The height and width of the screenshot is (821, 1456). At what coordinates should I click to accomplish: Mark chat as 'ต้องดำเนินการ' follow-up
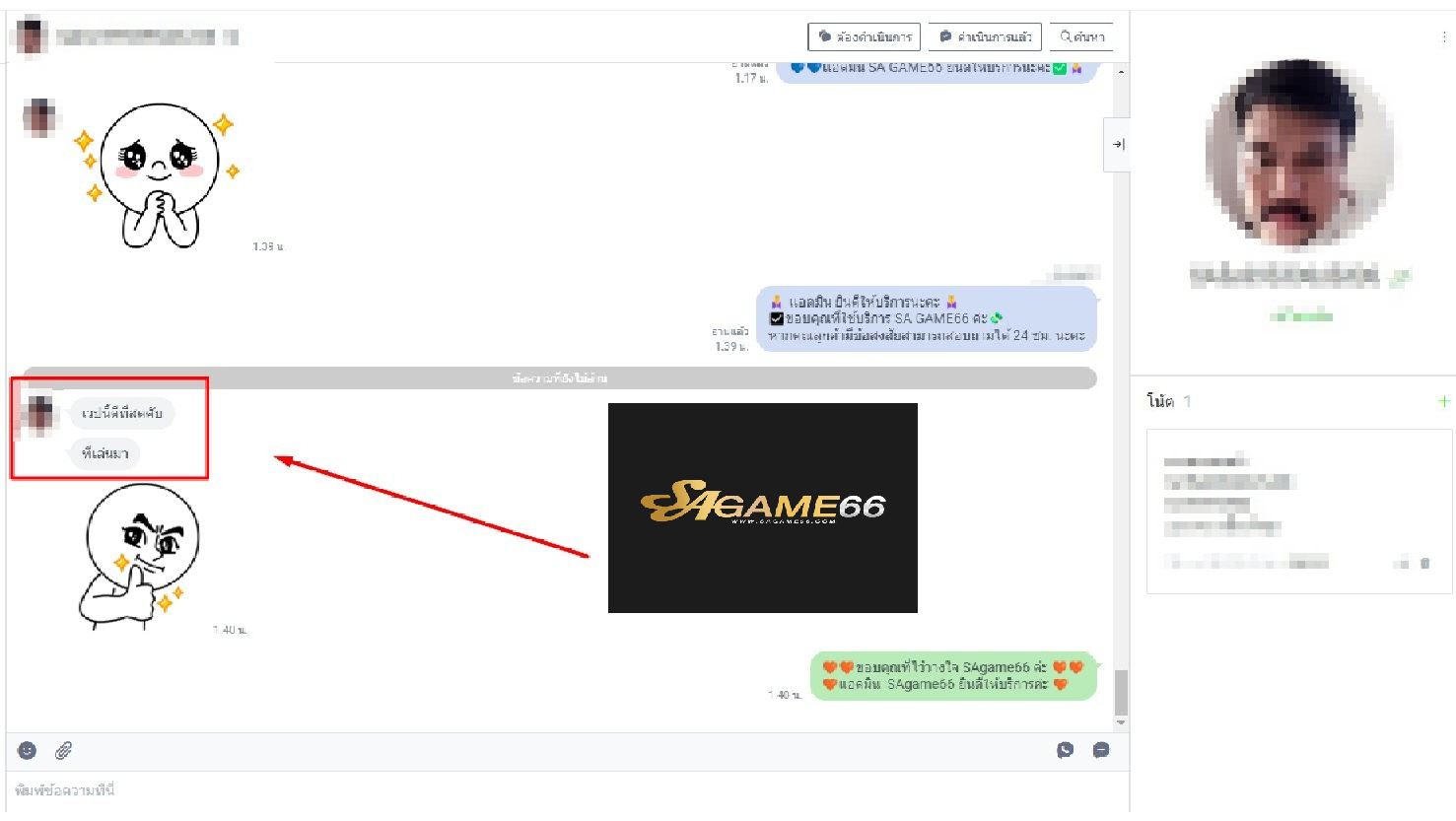click(x=864, y=37)
